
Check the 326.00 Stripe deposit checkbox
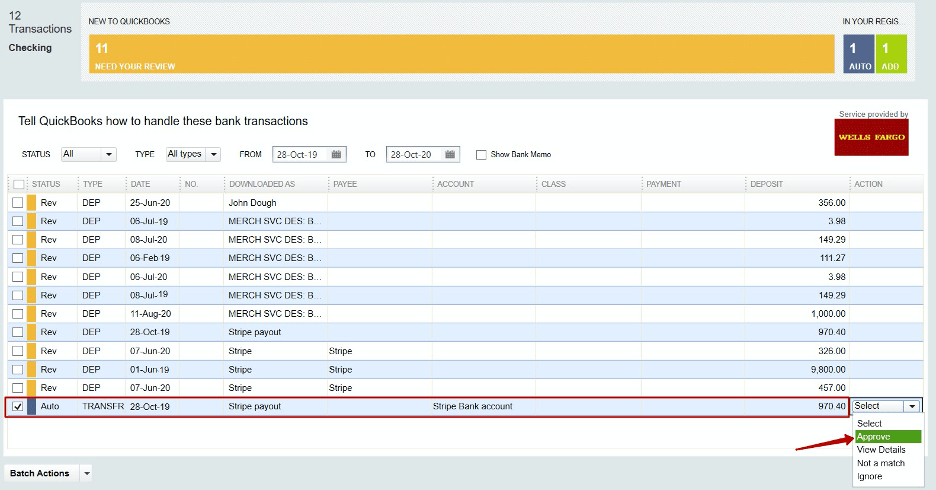click(x=17, y=351)
